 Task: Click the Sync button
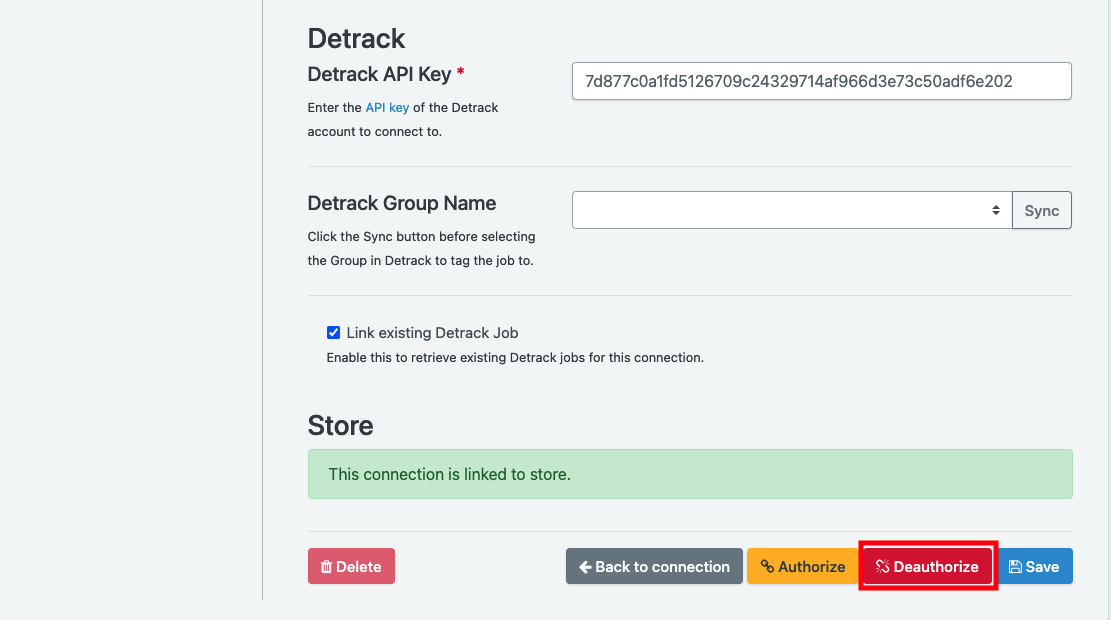(x=1042, y=210)
